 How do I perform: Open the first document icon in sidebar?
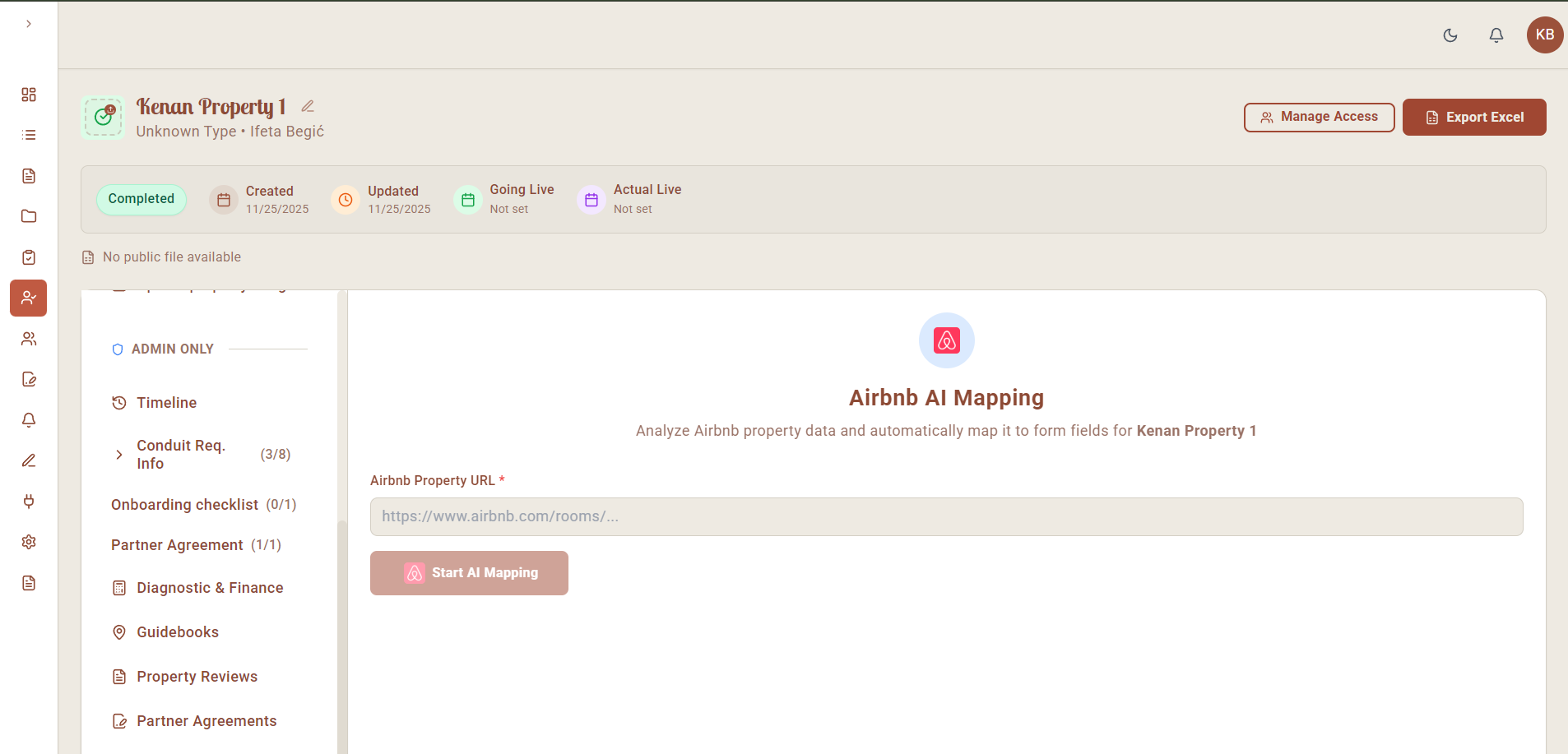click(29, 176)
